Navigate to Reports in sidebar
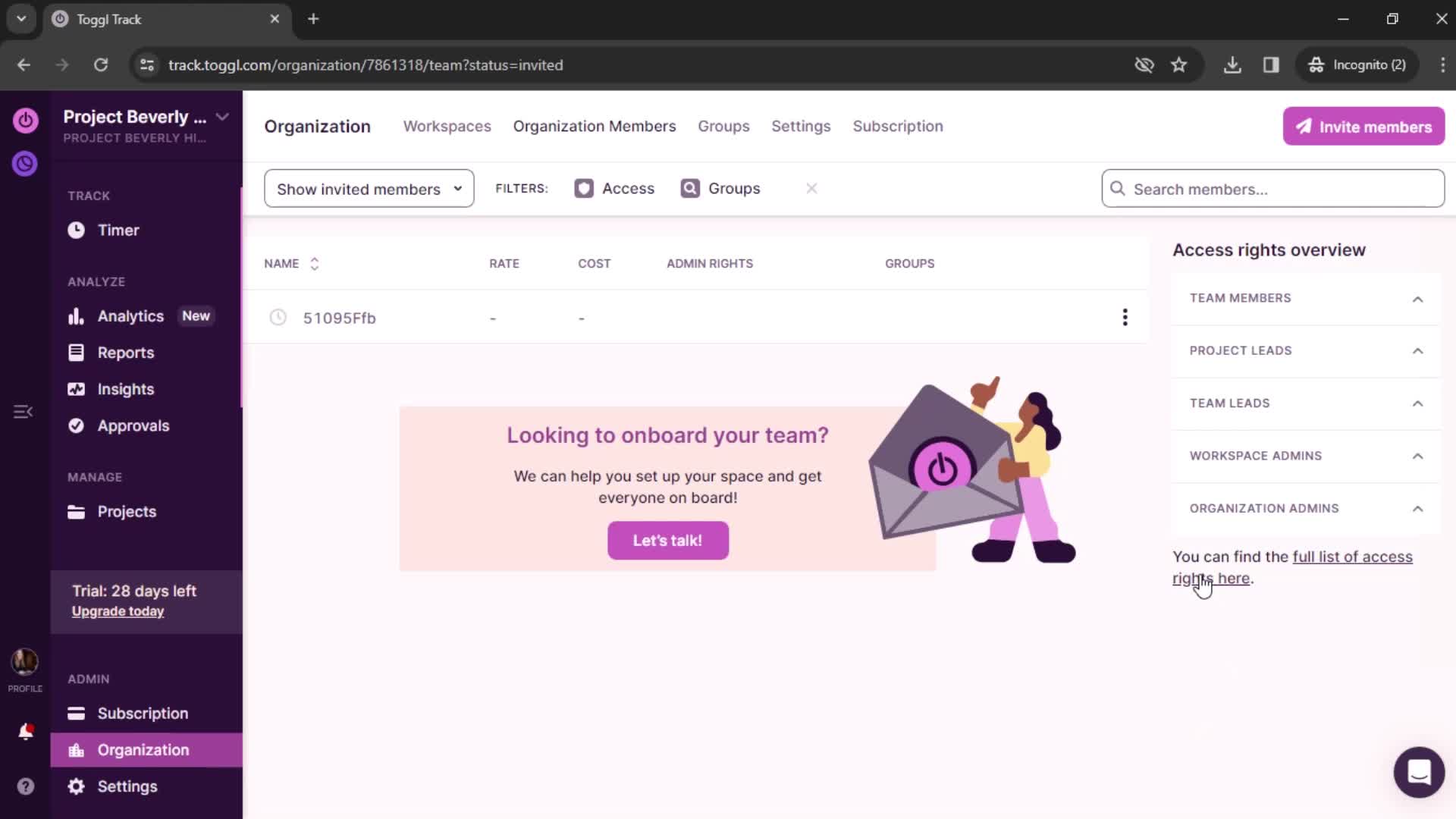This screenshot has width=1456, height=819. coord(126,352)
